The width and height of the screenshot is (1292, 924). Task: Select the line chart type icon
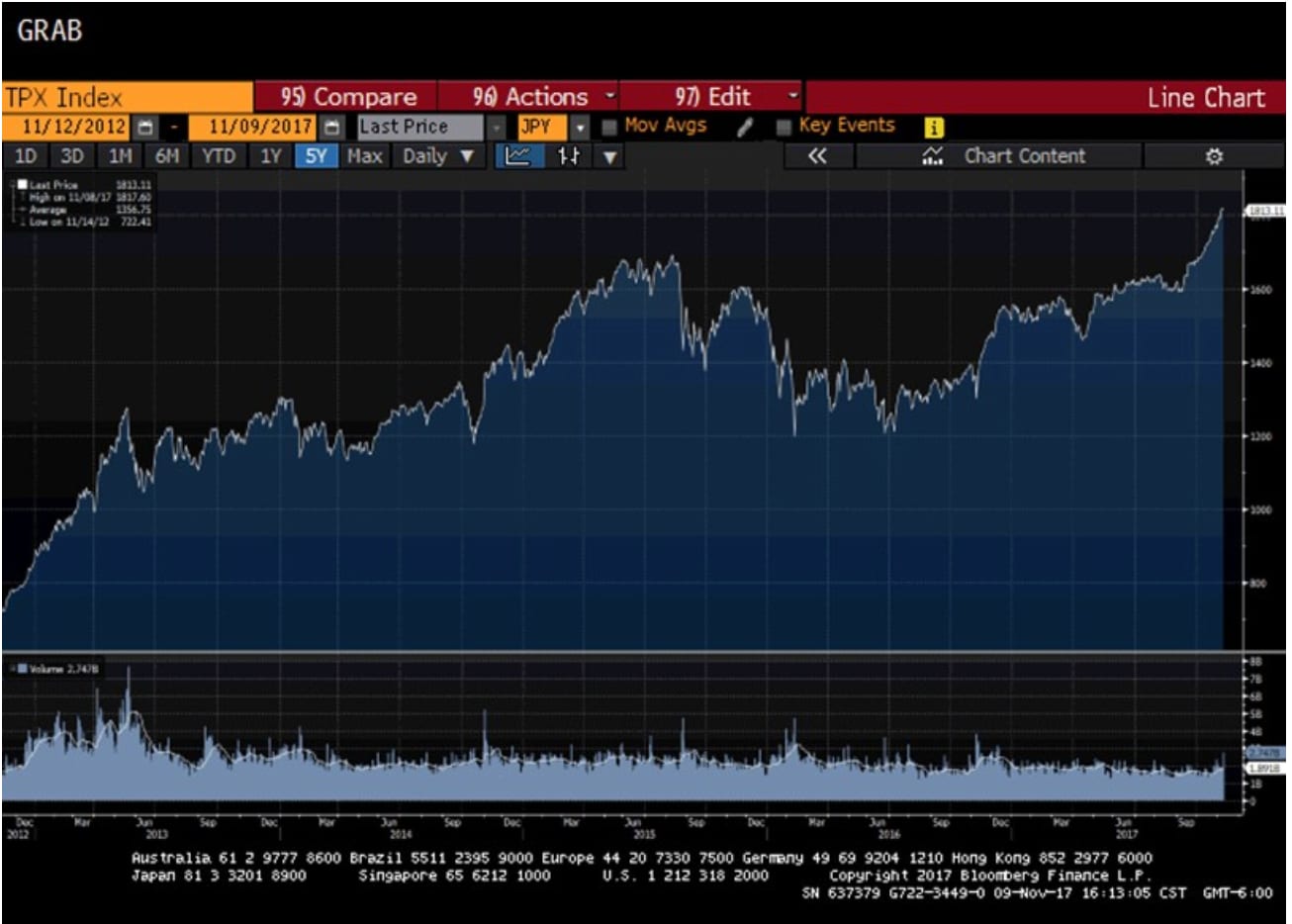pos(518,156)
